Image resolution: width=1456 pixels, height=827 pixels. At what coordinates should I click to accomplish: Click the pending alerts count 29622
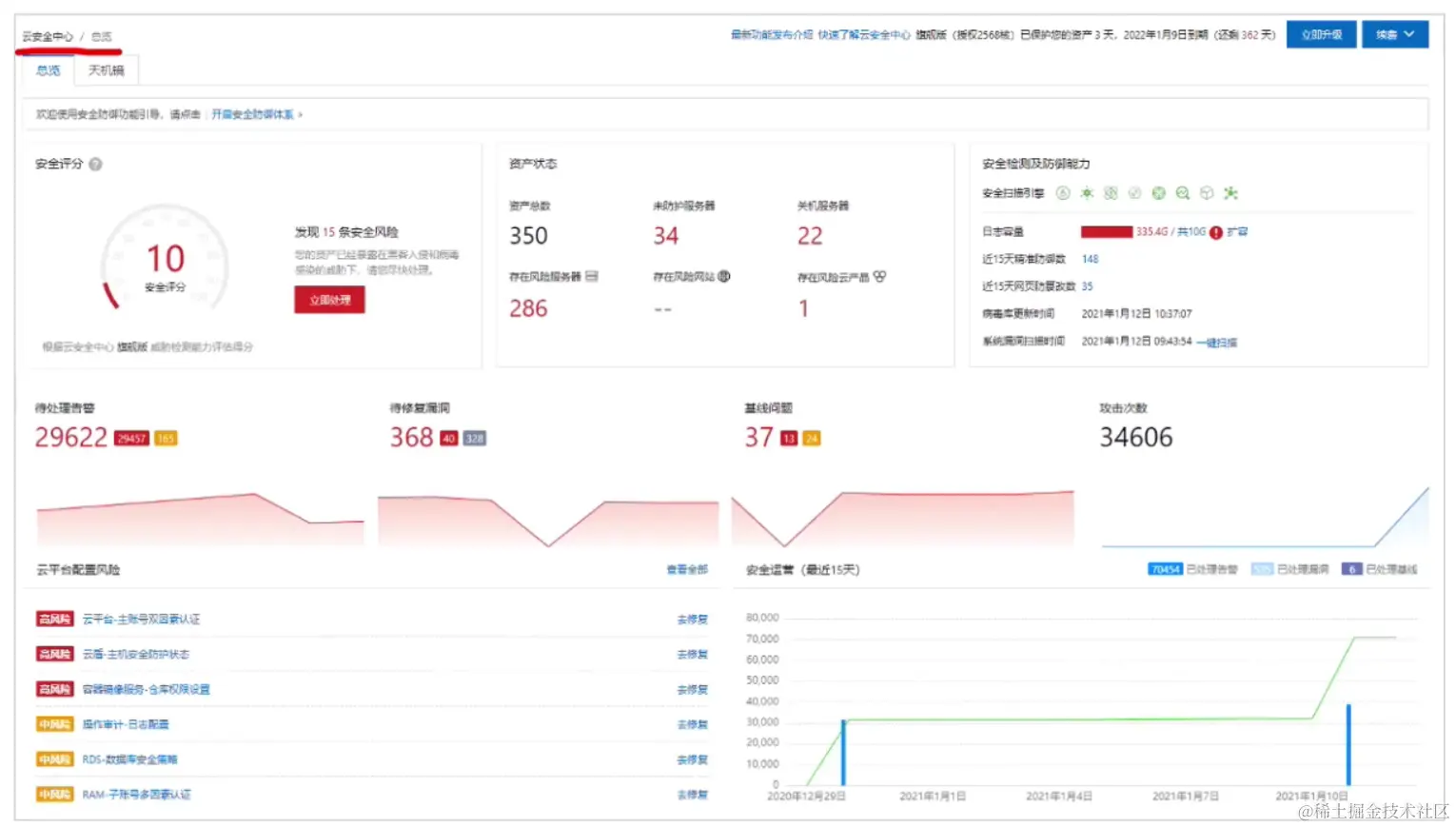point(71,438)
